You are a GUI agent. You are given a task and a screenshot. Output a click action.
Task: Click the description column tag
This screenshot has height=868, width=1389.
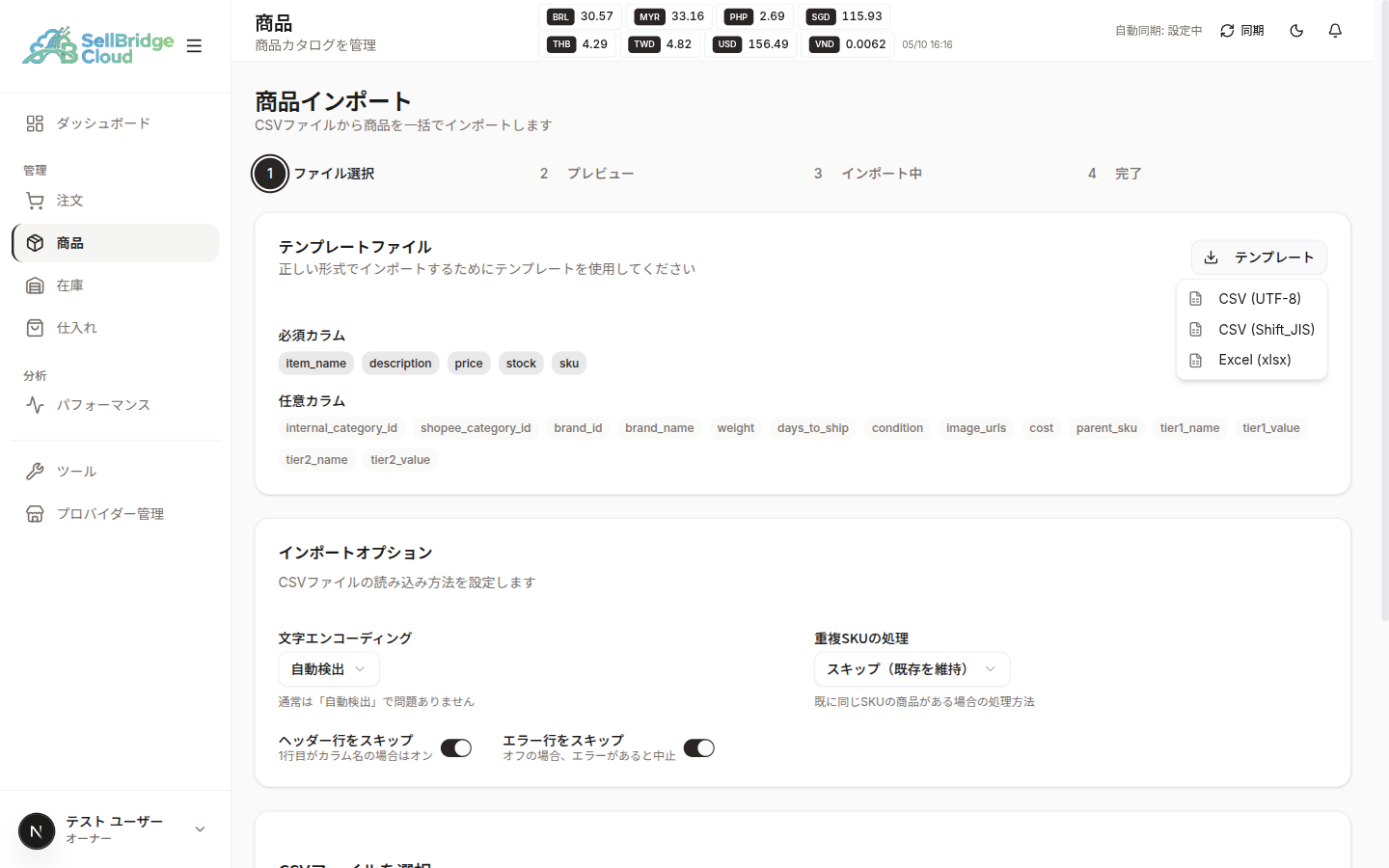tap(400, 364)
